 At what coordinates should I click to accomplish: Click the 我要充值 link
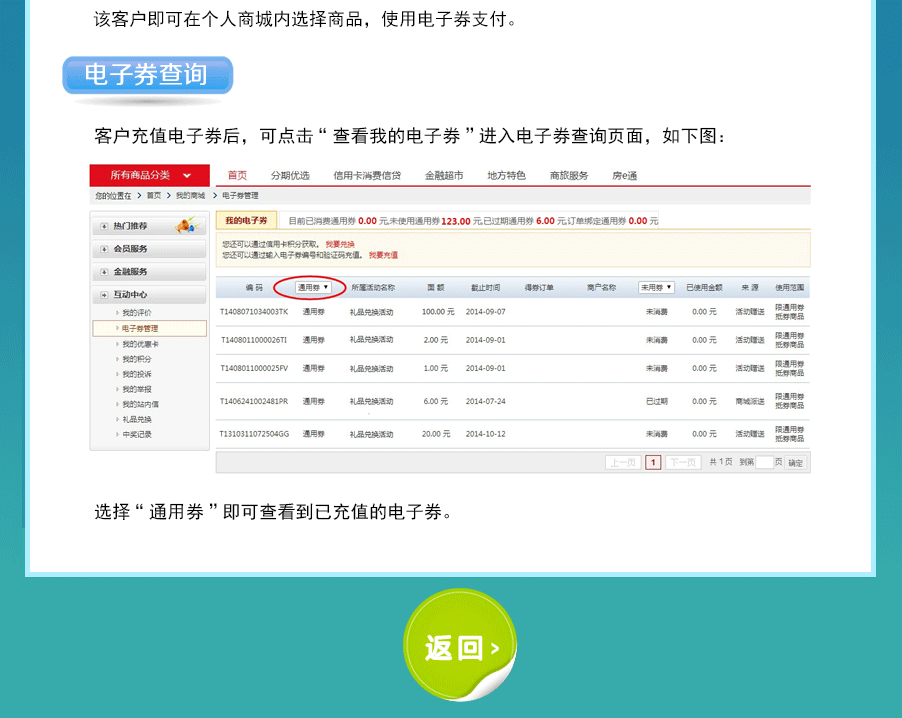383,255
